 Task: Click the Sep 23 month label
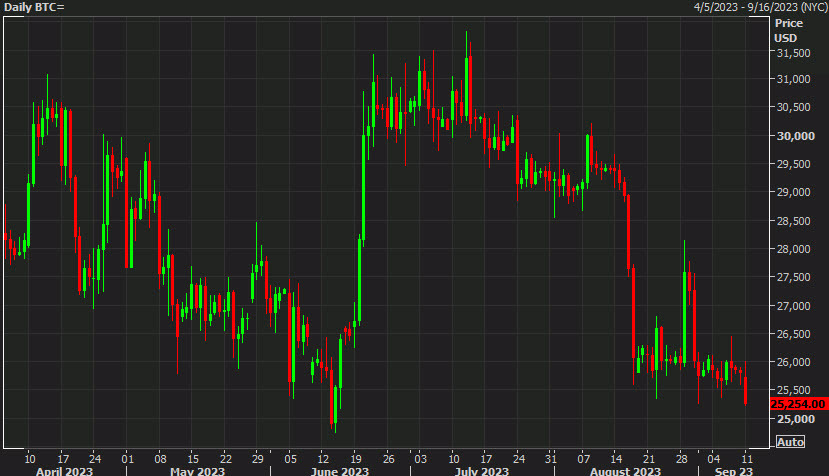734,471
